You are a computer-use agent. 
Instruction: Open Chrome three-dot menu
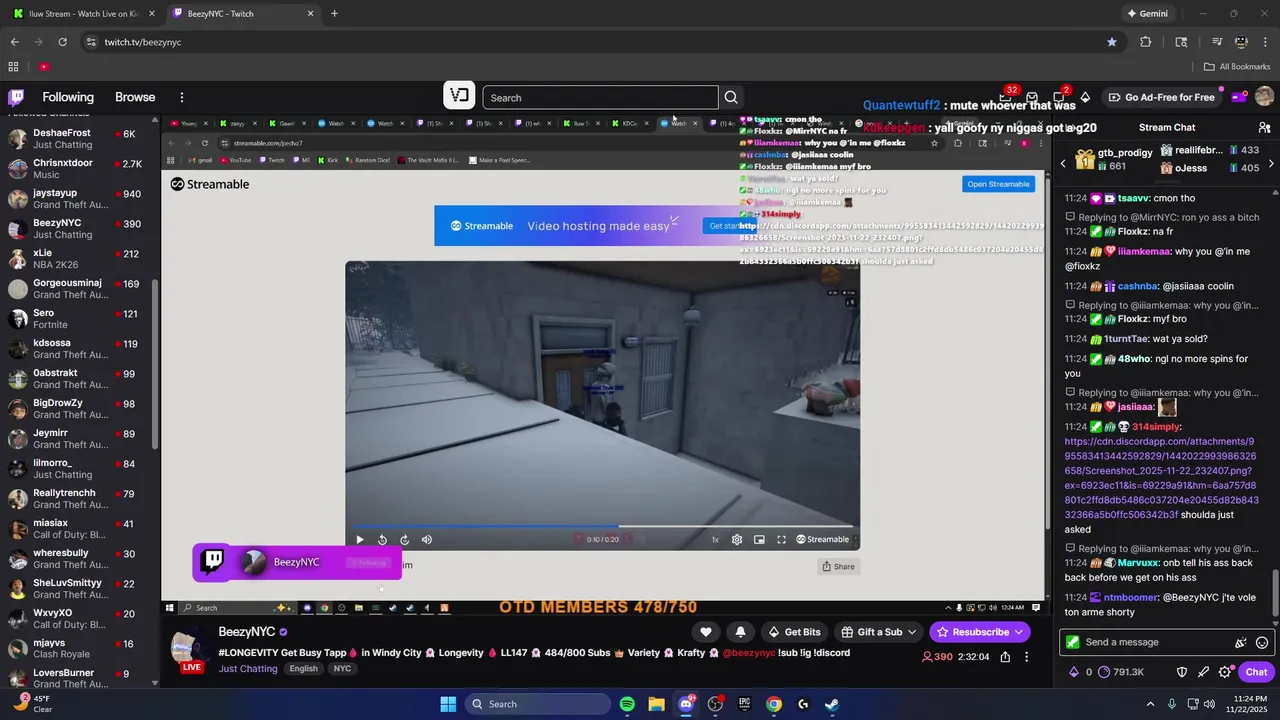coord(1265,42)
